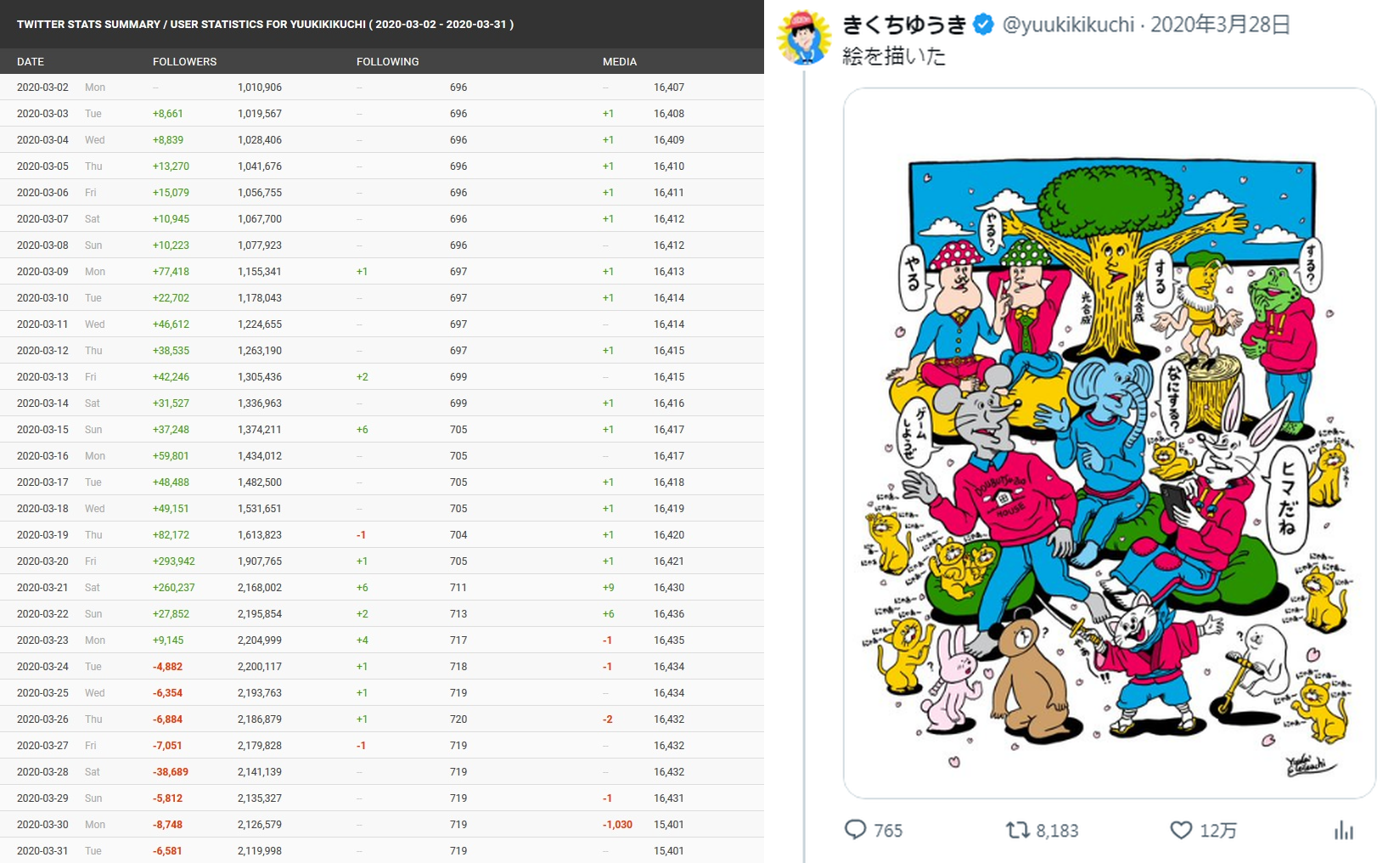
Task: Select the 2020-03-02 first row date
Action: click(42, 87)
